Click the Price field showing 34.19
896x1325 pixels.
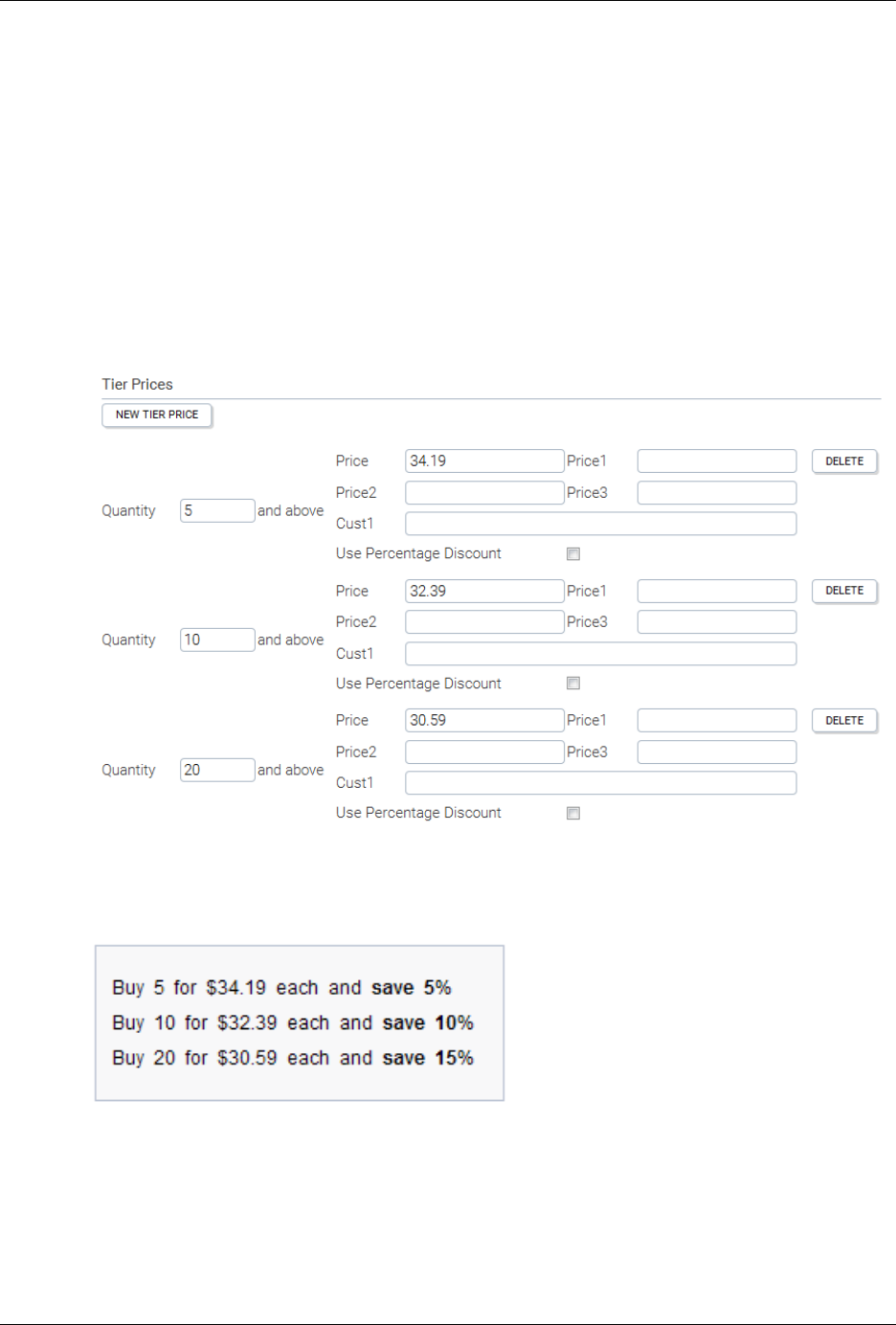(x=484, y=460)
